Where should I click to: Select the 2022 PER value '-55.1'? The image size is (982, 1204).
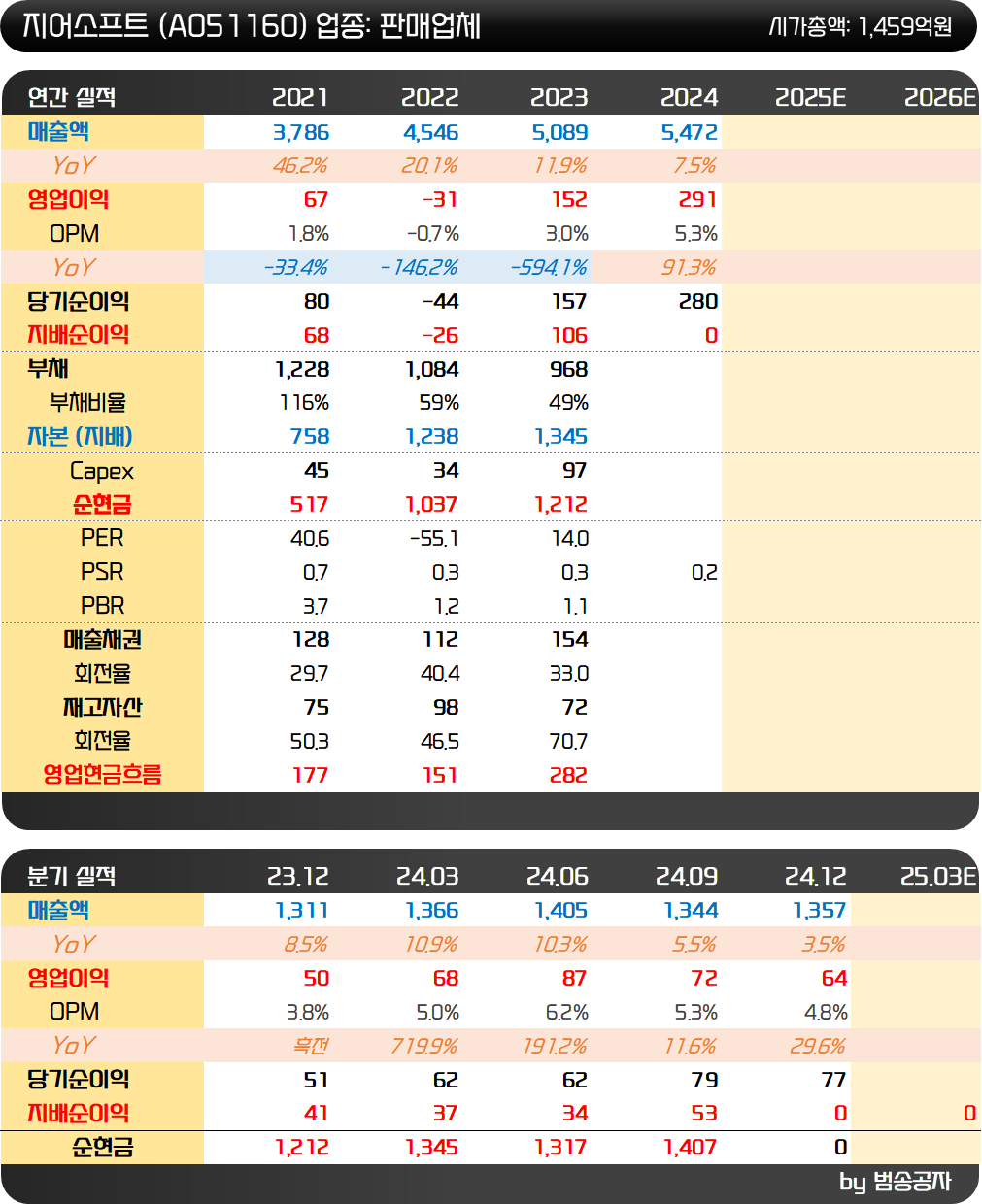coord(434,539)
